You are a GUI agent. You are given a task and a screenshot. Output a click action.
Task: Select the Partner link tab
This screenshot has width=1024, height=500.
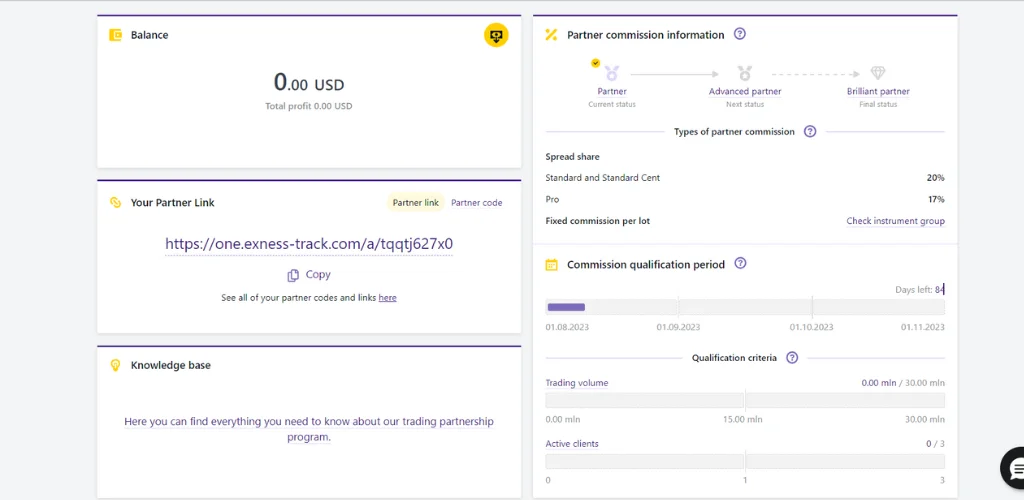tap(415, 203)
